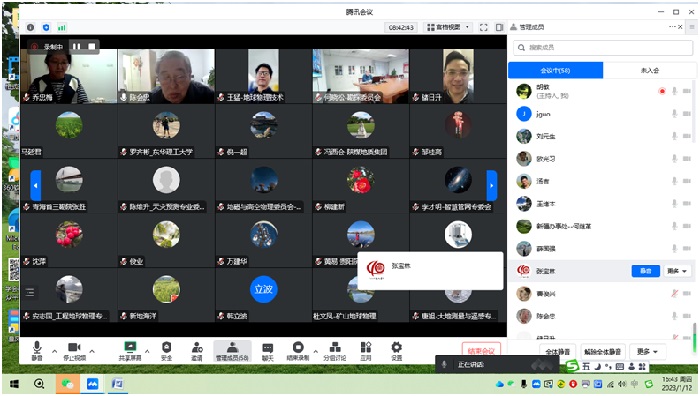Open 共享屏幕 screen sharing

coord(130,350)
